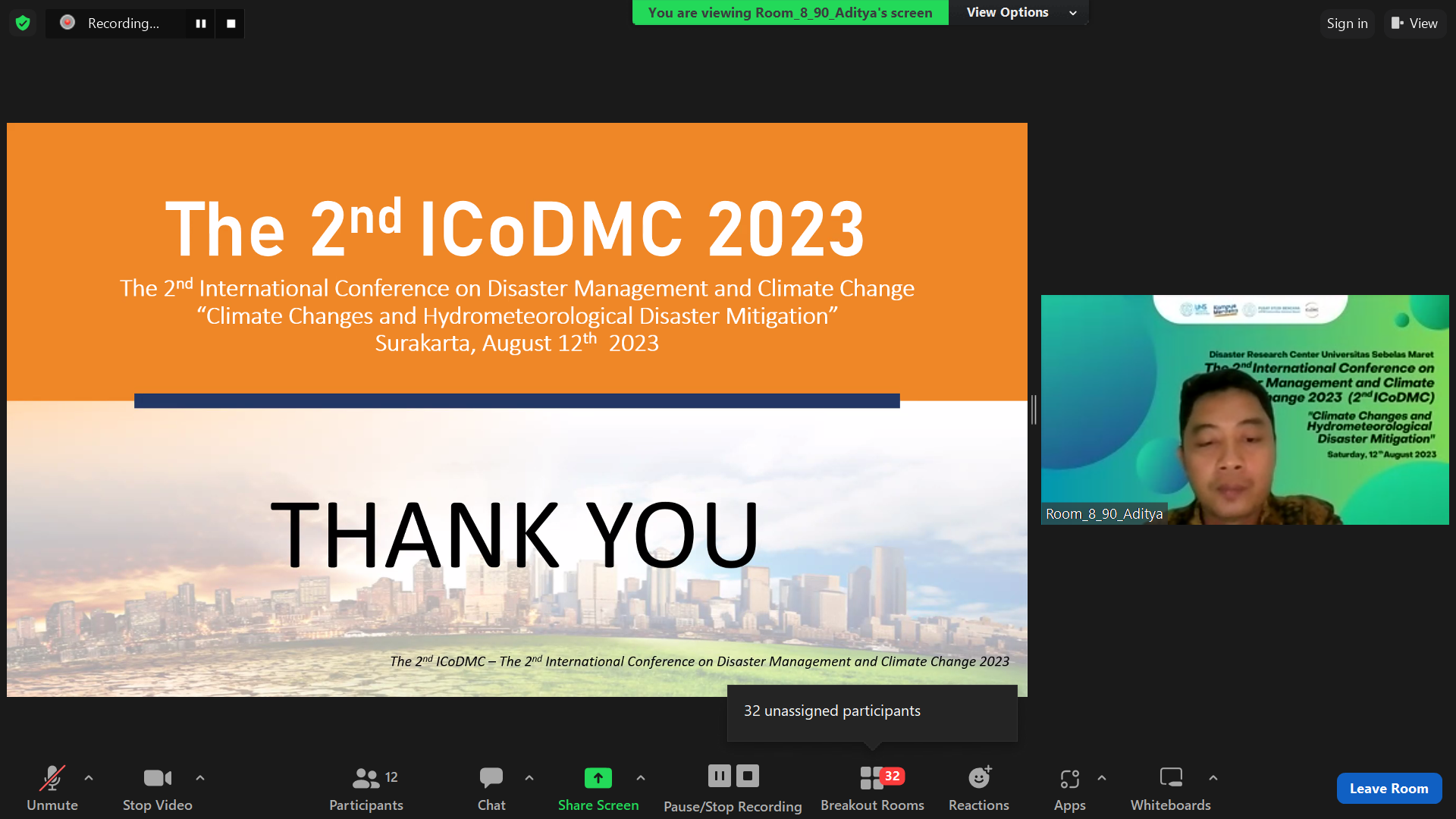Image resolution: width=1456 pixels, height=819 pixels.
Task: Open the View menu in the top right
Action: [x=1415, y=23]
